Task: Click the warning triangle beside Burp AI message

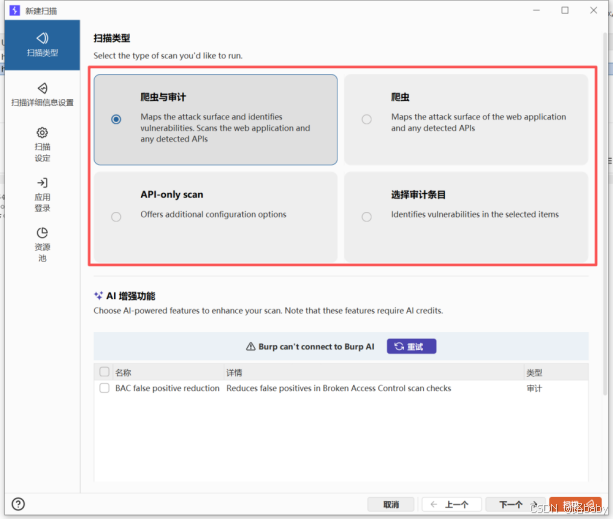Action: point(251,347)
